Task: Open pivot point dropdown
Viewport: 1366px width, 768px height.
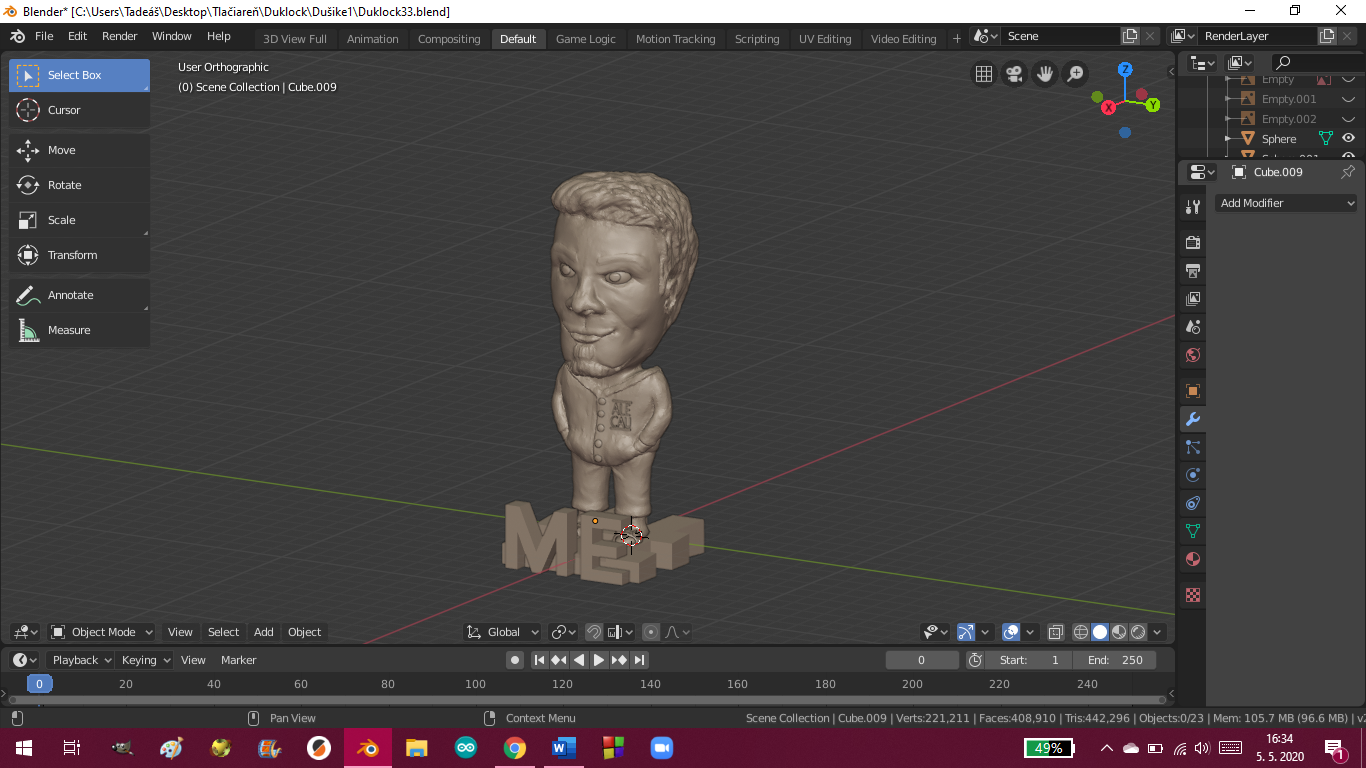Action: 564,632
